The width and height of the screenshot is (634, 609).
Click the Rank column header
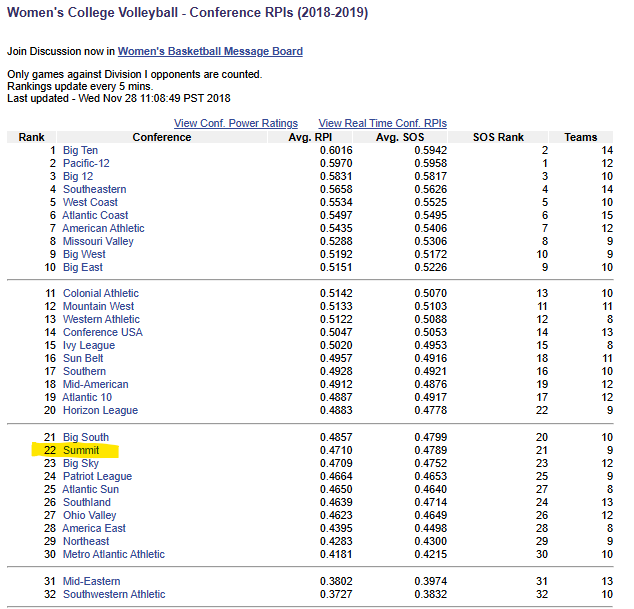32,137
